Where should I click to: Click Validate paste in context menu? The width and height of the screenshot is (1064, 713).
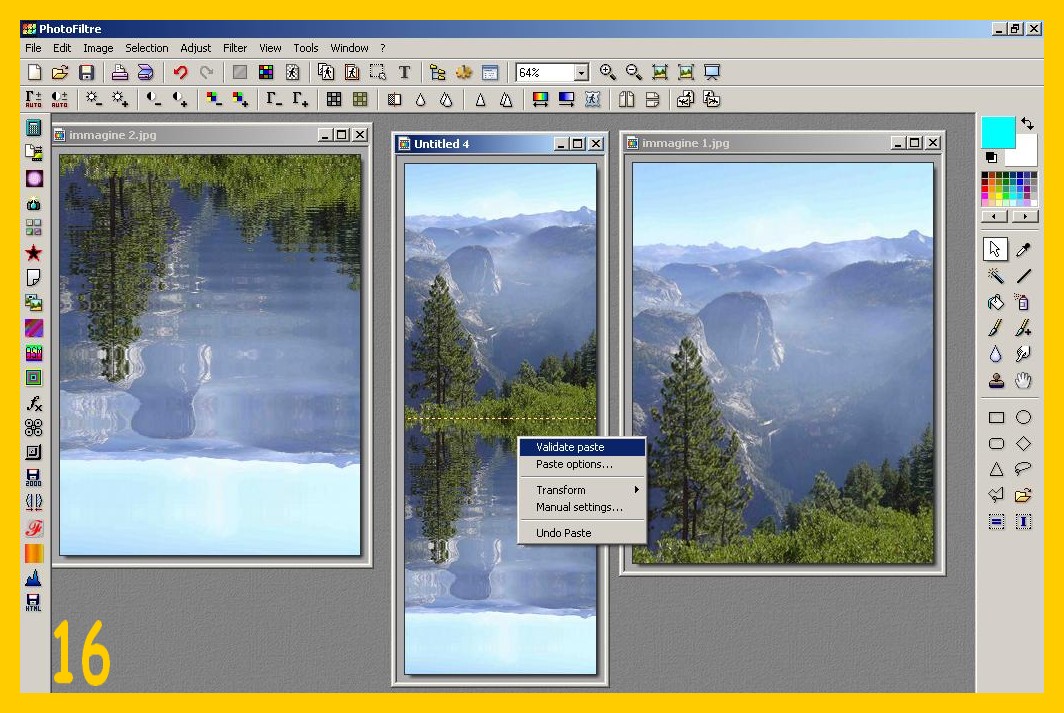[x=570, y=447]
